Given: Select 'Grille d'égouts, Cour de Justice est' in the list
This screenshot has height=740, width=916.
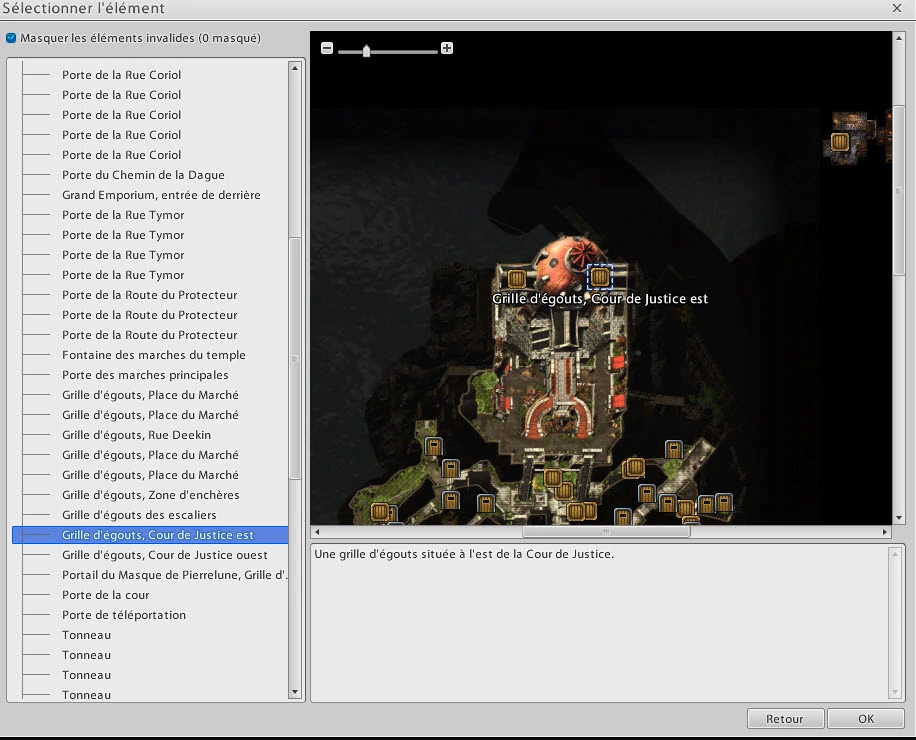Looking at the screenshot, I should coord(150,534).
